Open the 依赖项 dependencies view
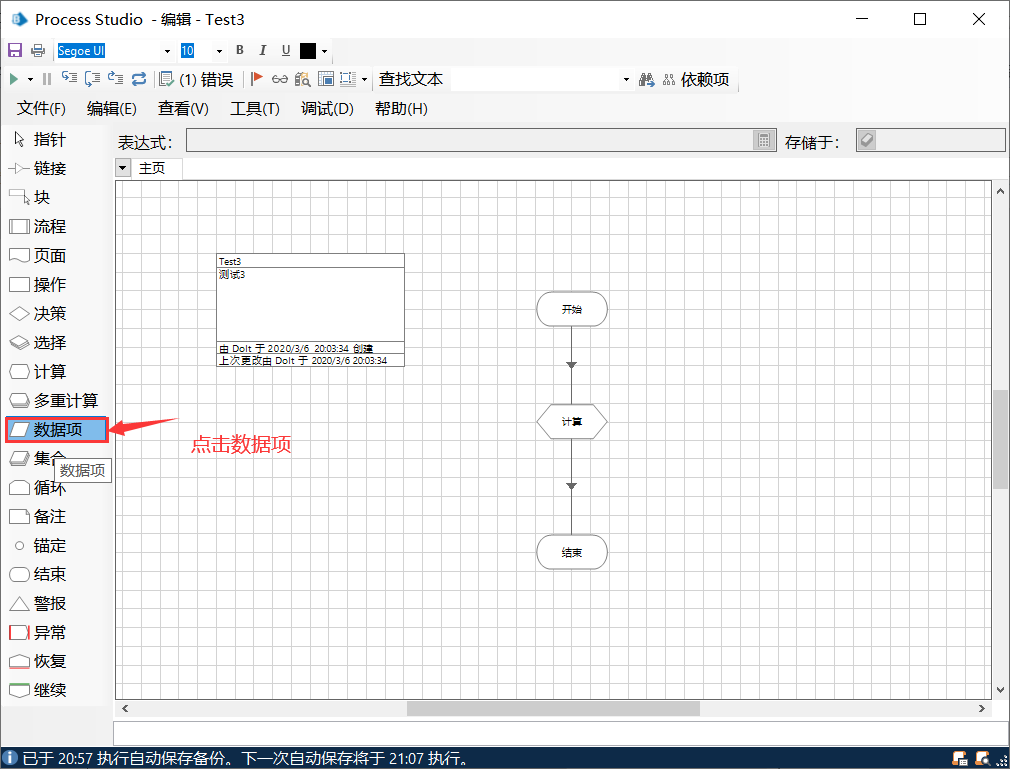This screenshot has width=1010, height=769. coord(696,79)
